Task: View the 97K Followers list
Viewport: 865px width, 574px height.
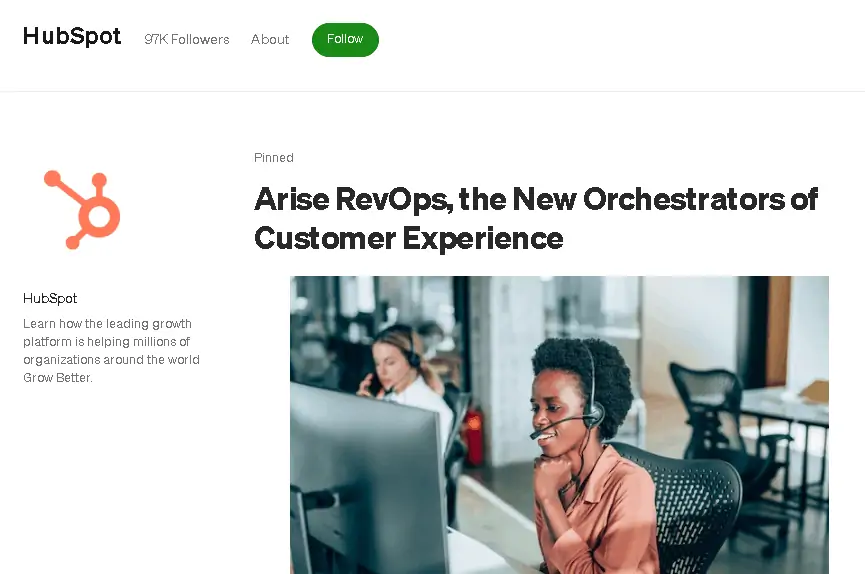Action: point(187,40)
